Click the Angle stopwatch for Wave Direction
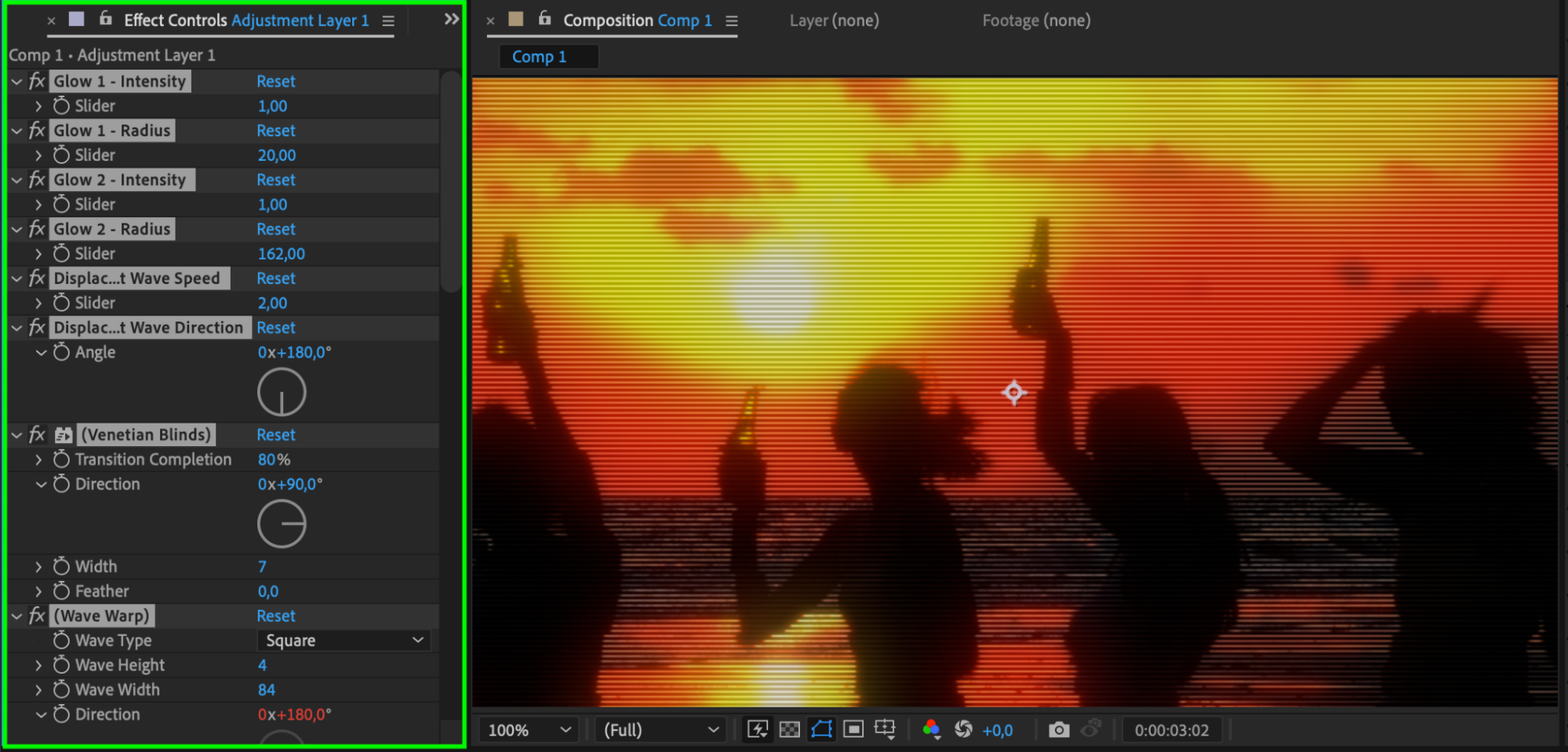The image size is (1568, 752). [x=61, y=352]
